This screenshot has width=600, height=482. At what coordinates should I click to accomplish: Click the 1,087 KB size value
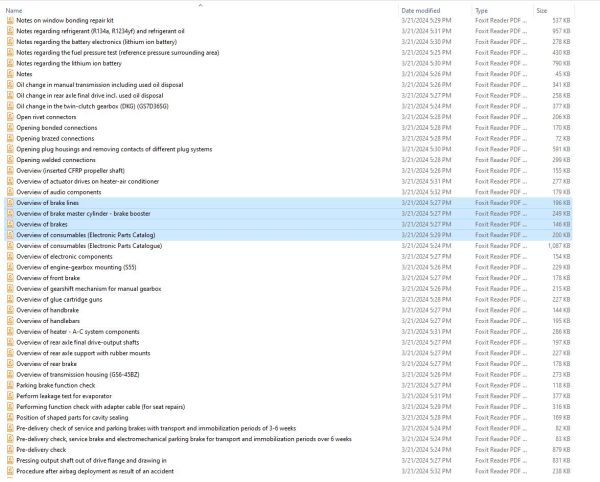pyautogui.click(x=559, y=246)
